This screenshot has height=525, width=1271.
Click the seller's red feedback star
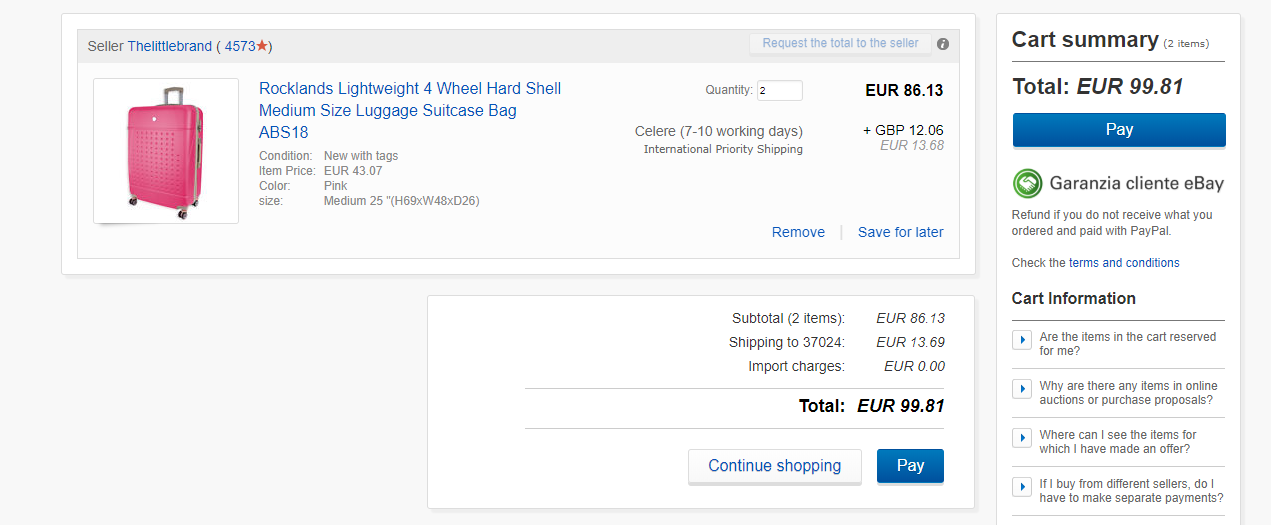pos(262,46)
